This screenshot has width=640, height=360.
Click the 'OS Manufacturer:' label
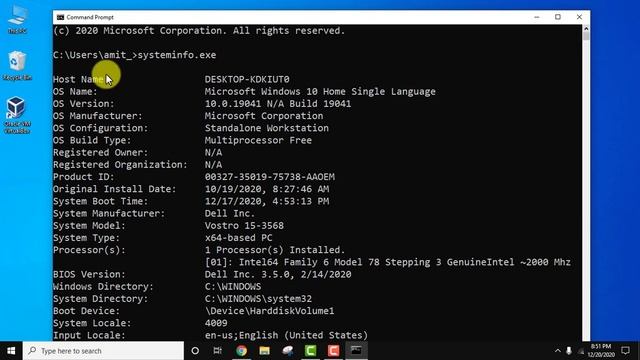click(98, 116)
